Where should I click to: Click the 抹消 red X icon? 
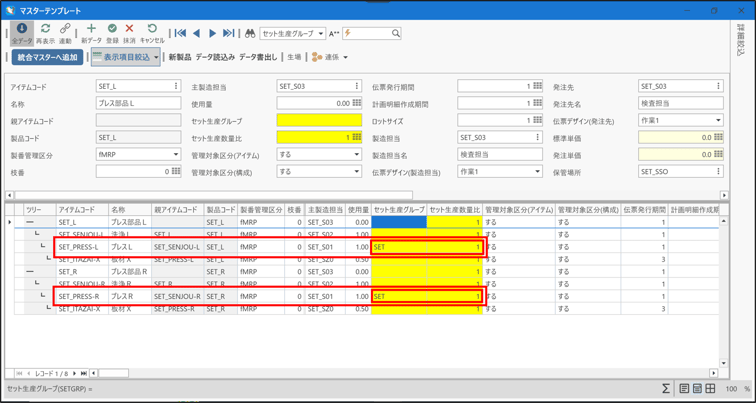[129, 30]
